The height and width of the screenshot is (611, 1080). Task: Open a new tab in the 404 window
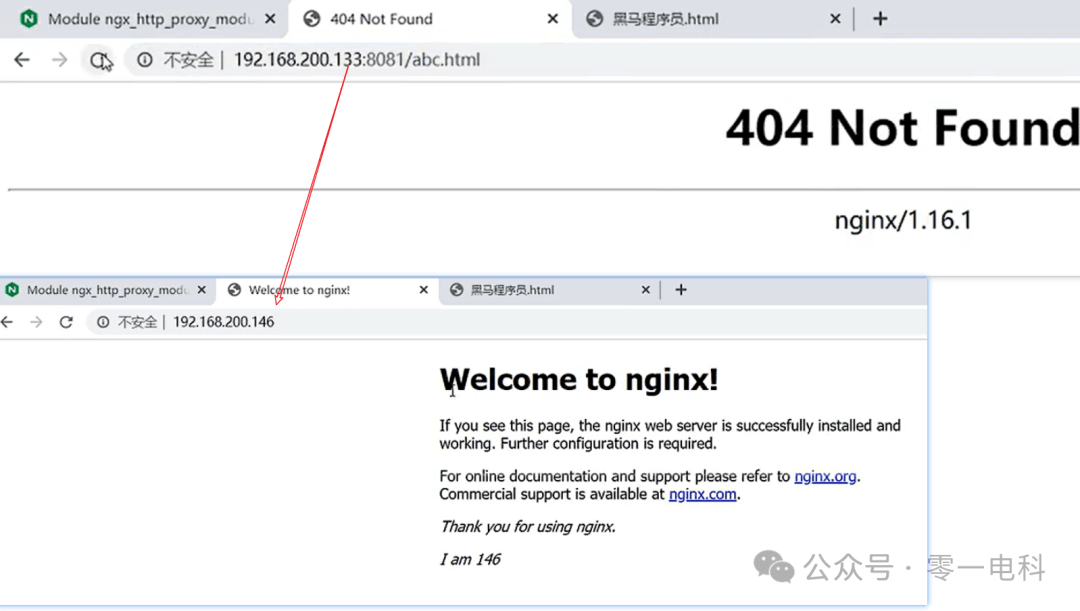click(x=880, y=19)
